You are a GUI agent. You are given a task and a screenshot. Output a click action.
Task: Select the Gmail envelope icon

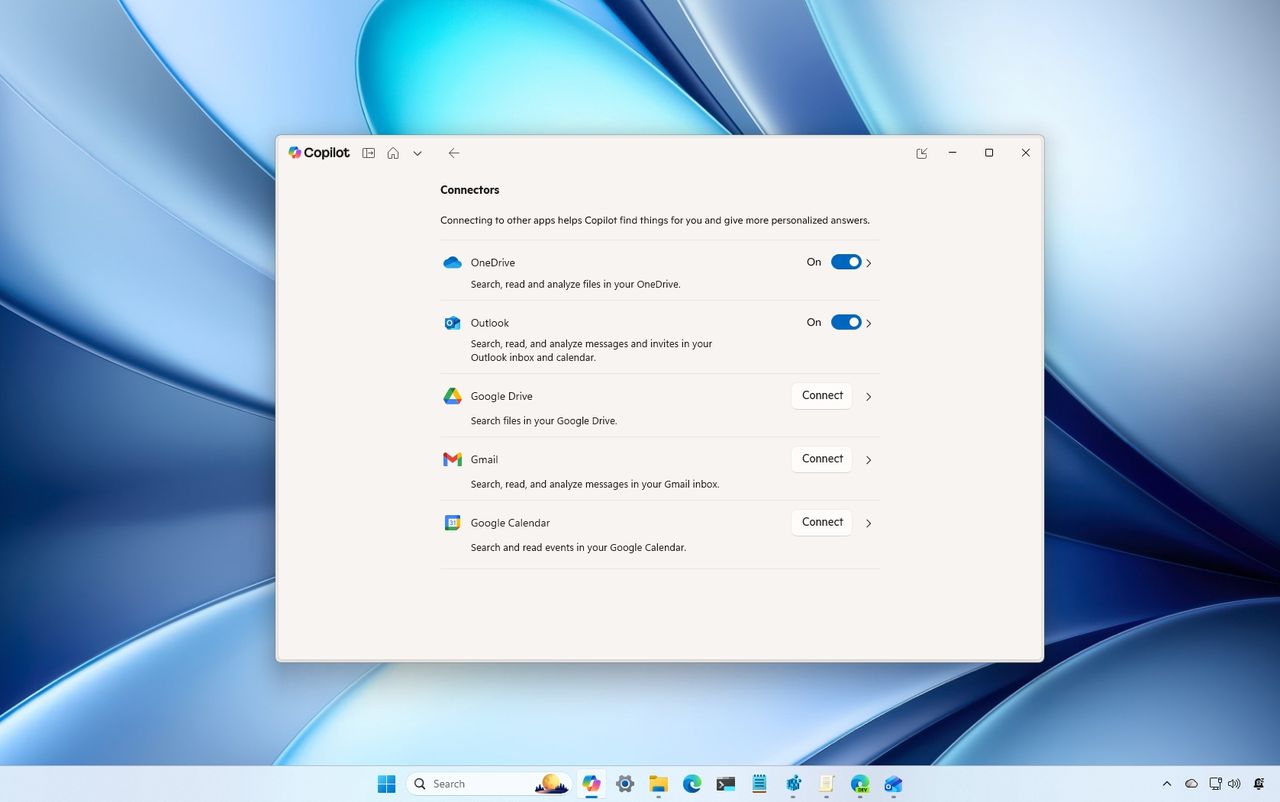[452, 459]
